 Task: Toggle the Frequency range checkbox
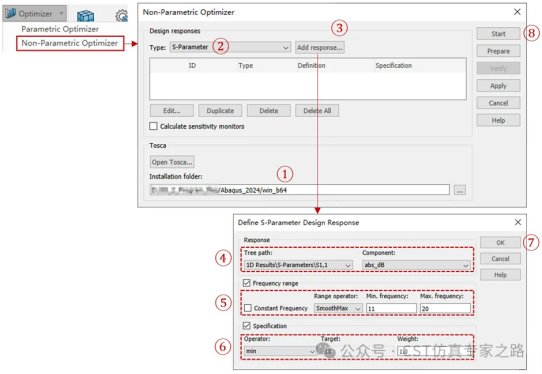pyautogui.click(x=246, y=283)
